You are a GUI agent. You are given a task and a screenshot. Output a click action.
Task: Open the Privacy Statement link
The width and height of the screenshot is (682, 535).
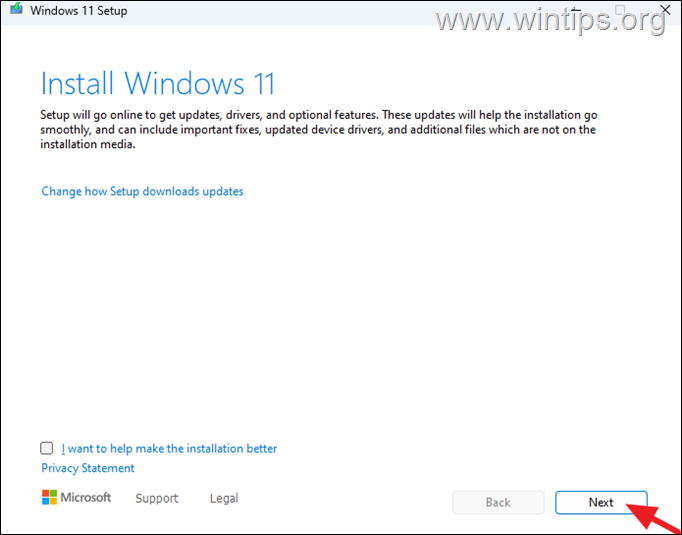point(88,468)
